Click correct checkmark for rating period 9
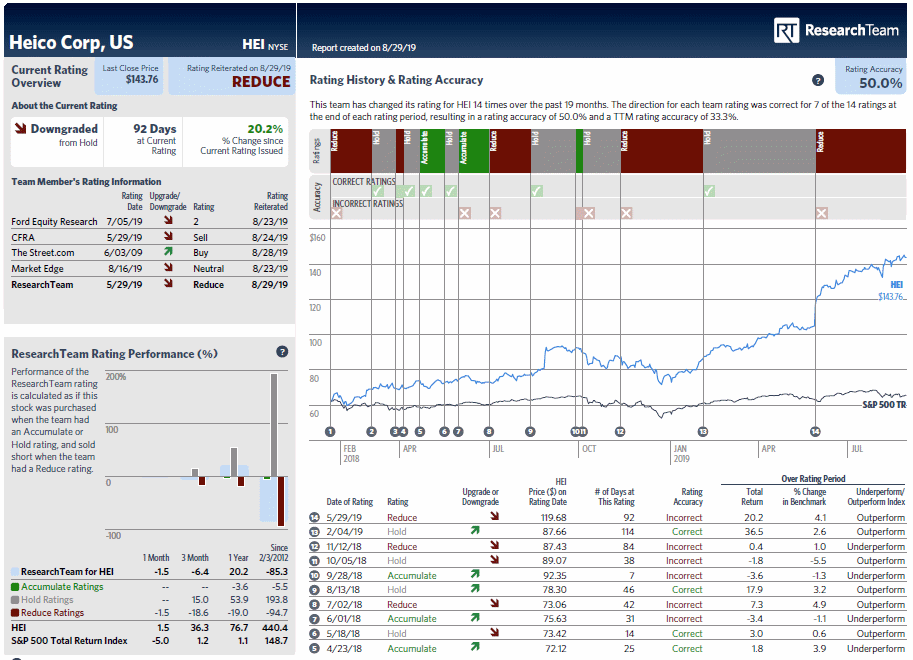This screenshot has height=660, width=913. (537, 191)
